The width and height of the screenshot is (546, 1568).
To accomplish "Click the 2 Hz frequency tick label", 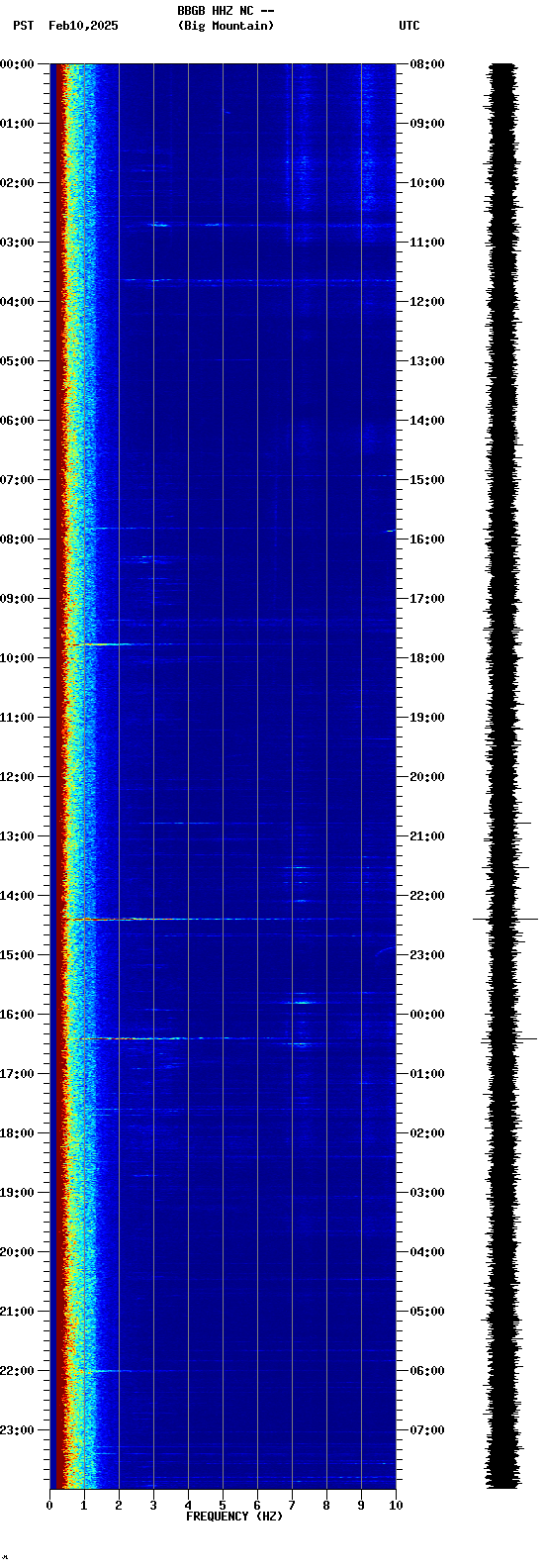I will click(x=119, y=1506).
